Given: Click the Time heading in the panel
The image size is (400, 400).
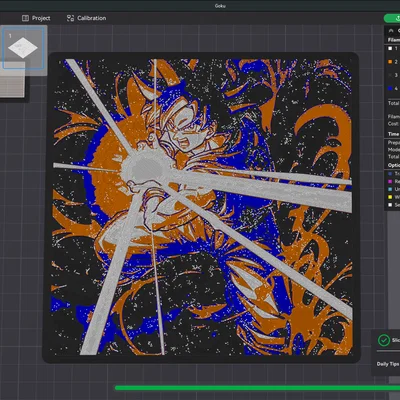Looking at the screenshot, I should tap(393, 134).
